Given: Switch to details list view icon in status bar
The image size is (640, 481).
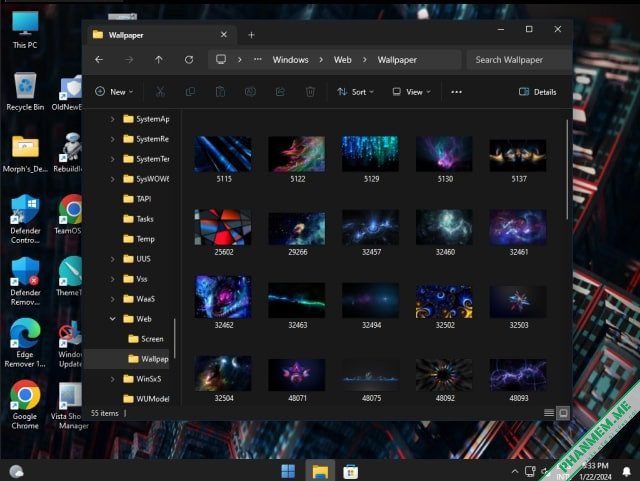Looking at the screenshot, I should pyautogui.click(x=549, y=413).
